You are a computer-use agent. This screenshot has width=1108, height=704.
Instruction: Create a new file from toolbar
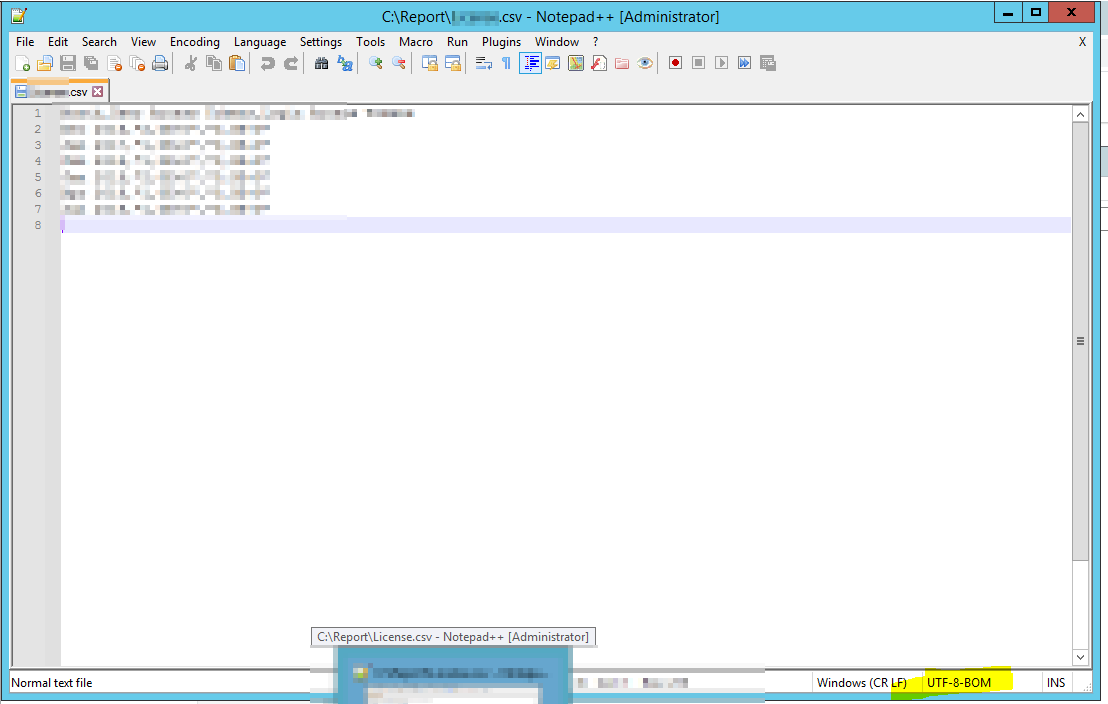click(23, 64)
